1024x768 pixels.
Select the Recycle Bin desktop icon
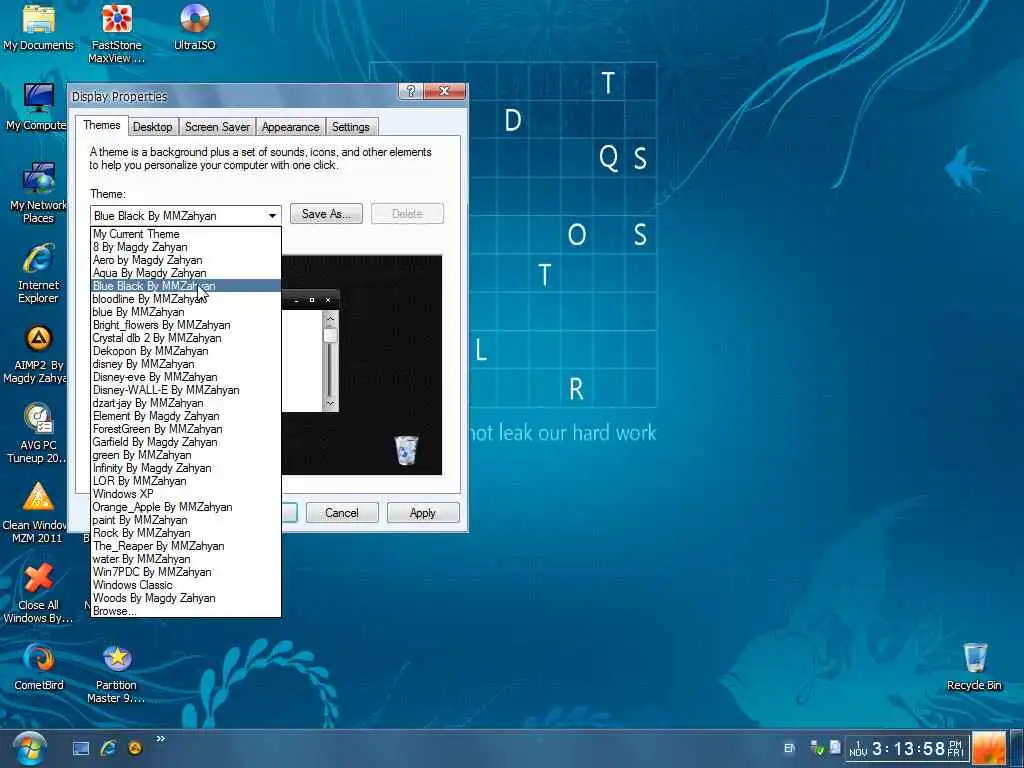point(974,667)
